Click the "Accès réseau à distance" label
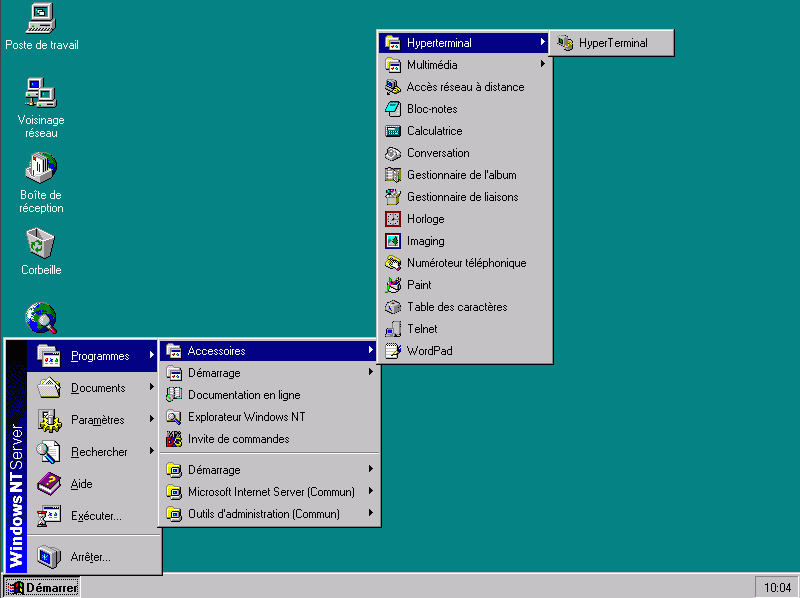The image size is (800, 598). click(x=466, y=87)
